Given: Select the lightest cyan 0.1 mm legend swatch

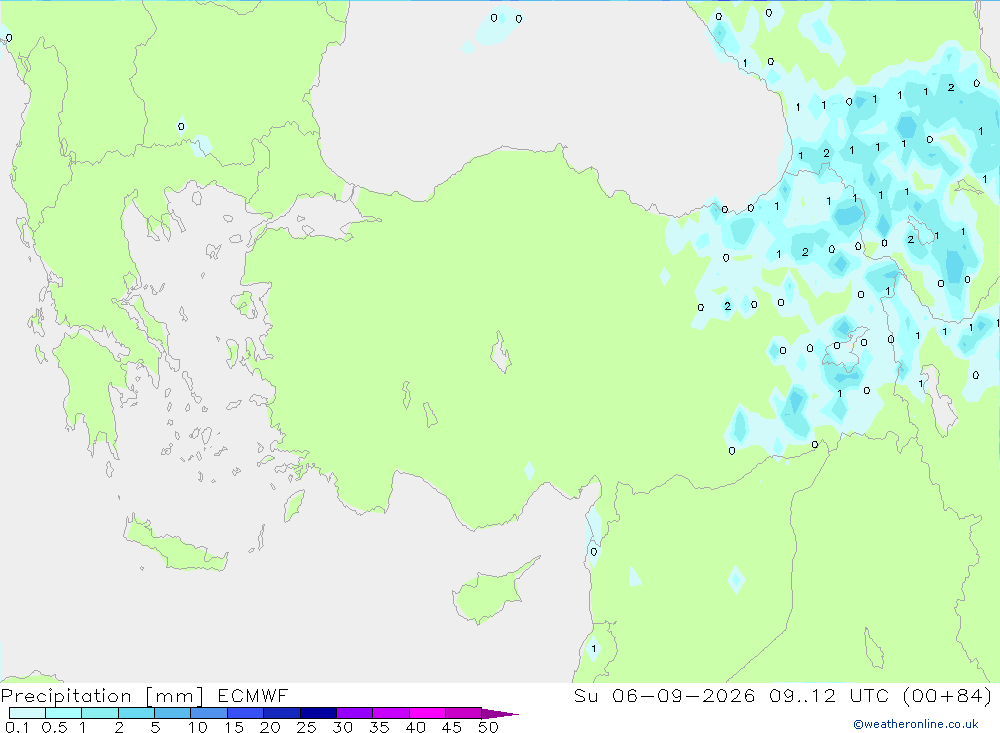Looking at the screenshot, I should [27, 713].
